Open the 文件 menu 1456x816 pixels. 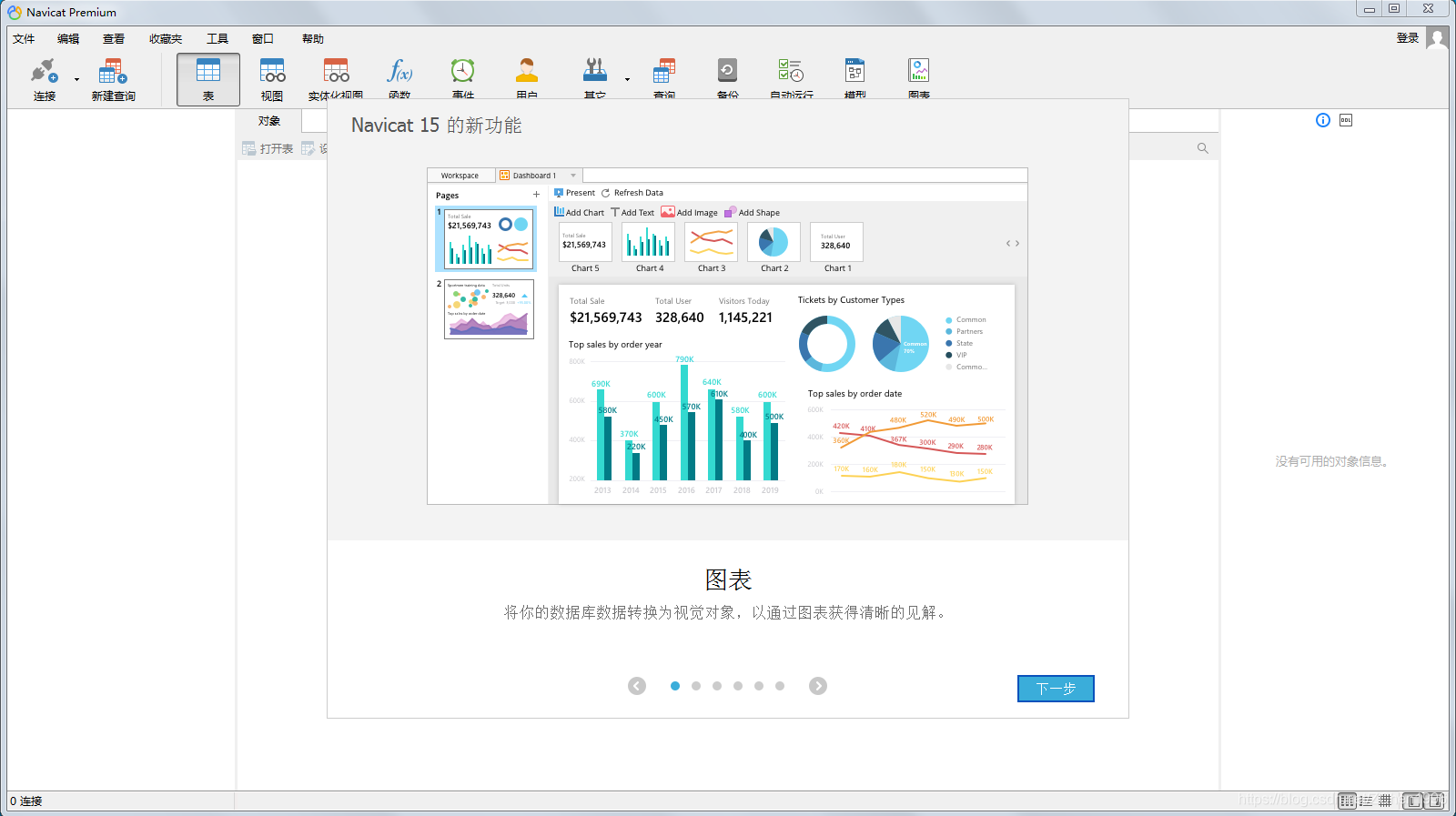coord(24,39)
